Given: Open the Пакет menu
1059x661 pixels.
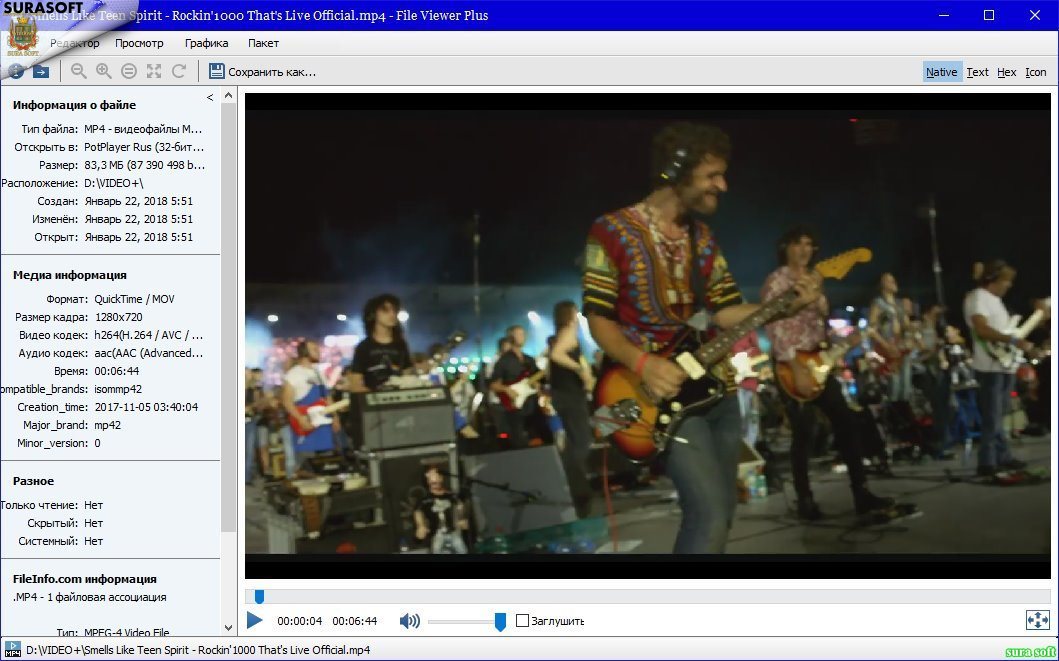Looking at the screenshot, I should tap(263, 43).
